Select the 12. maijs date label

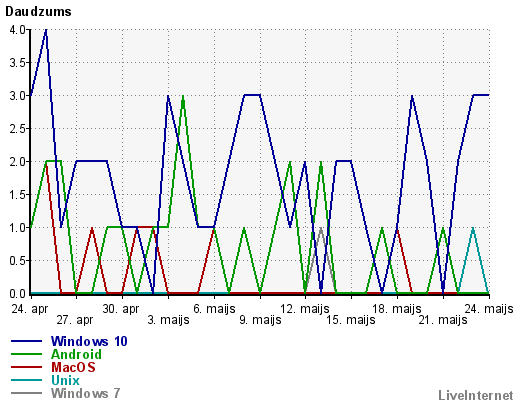[x=305, y=309]
